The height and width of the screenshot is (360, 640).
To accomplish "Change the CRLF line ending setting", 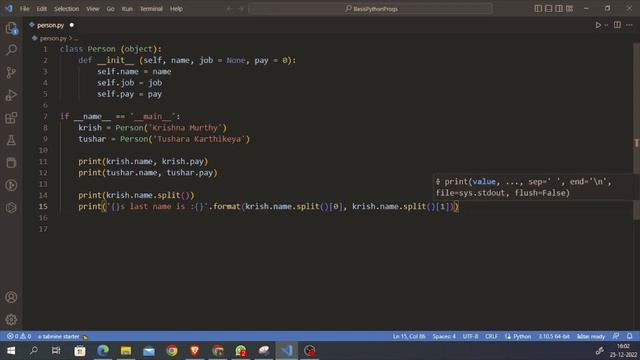I will point(491,336).
